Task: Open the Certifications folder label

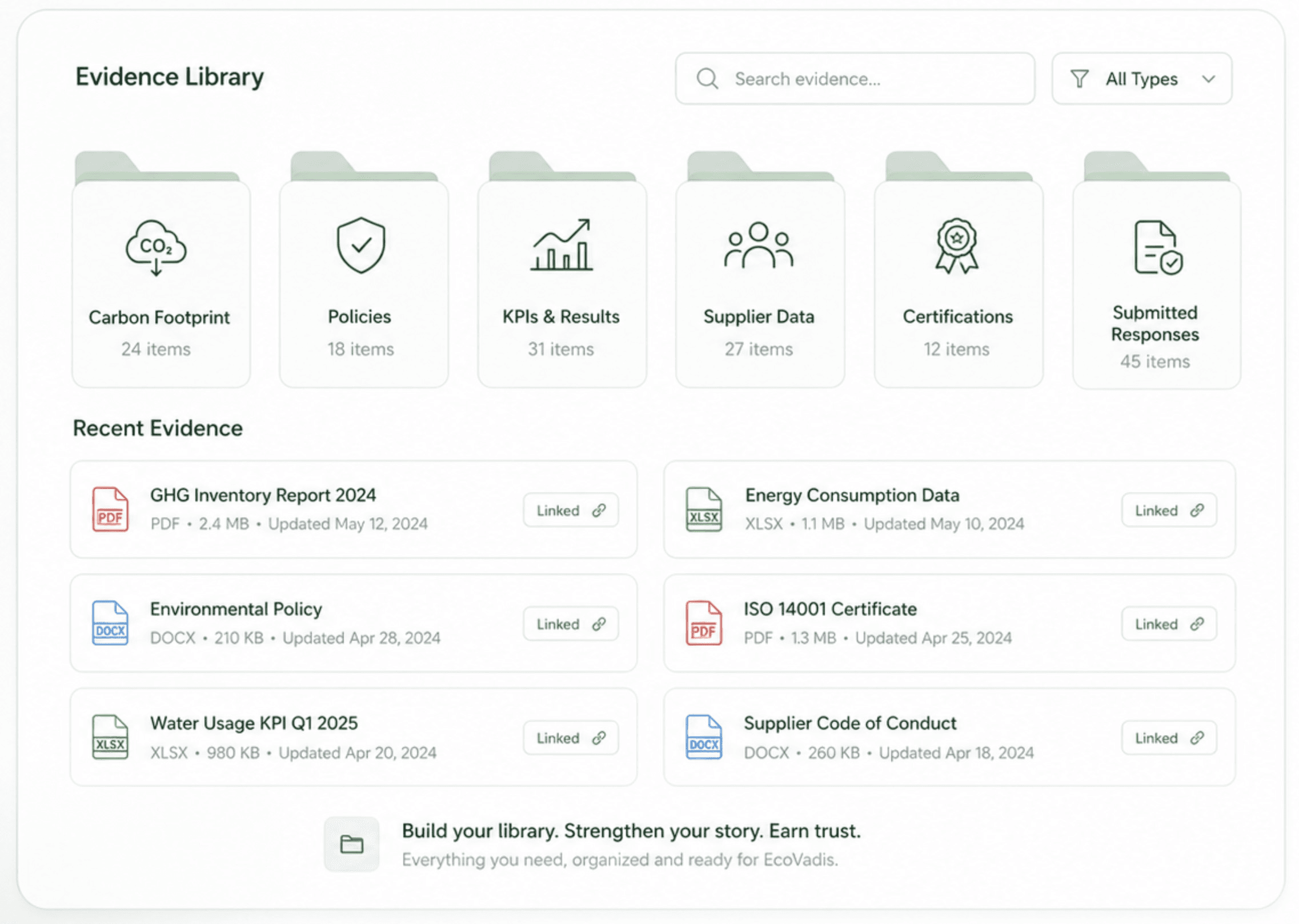Action: pos(958,316)
